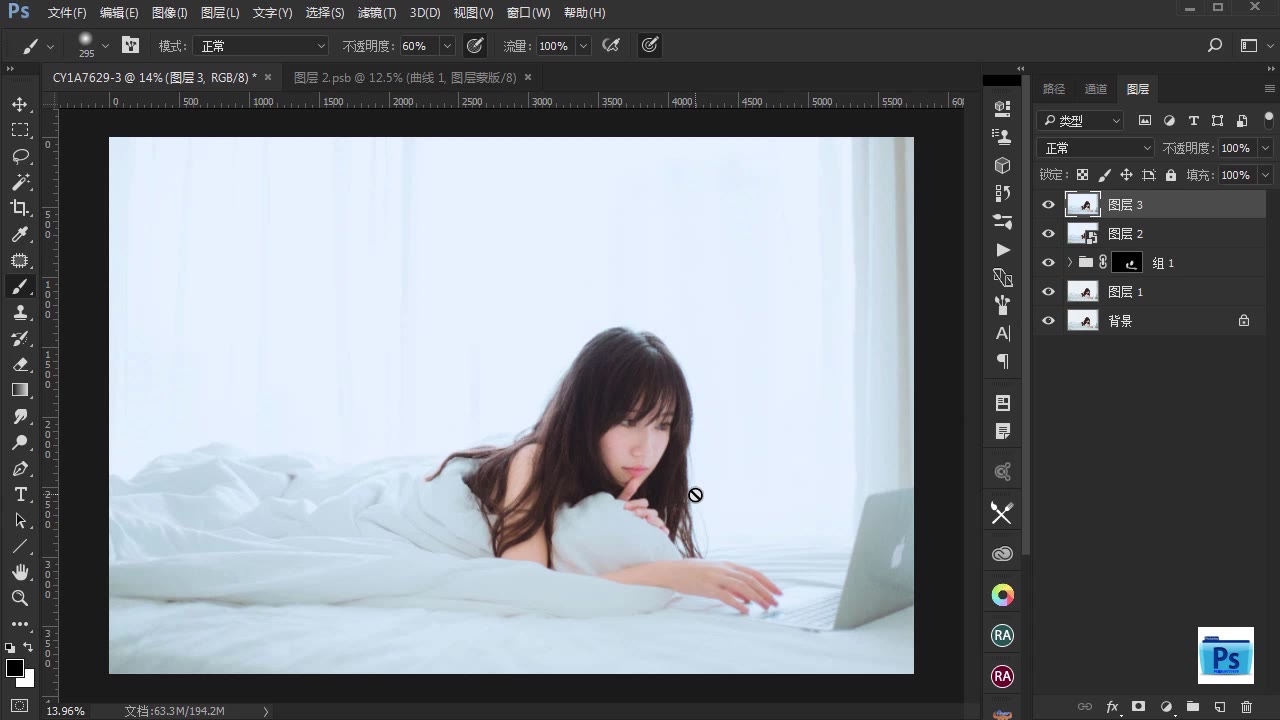Image resolution: width=1280 pixels, height=720 pixels.
Task: Open the Character panel icon
Action: coord(1002,333)
